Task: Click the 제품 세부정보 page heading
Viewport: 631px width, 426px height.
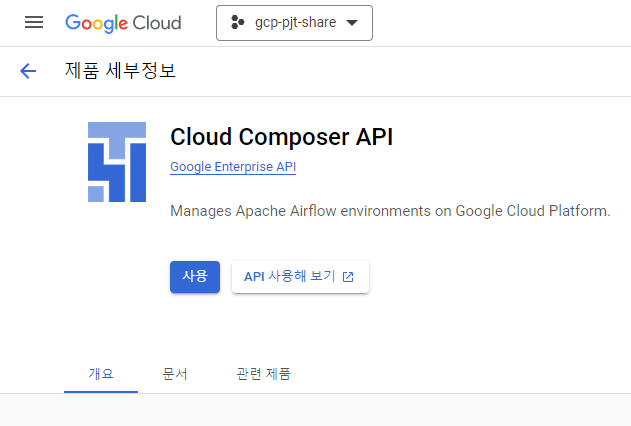Action: coord(120,71)
